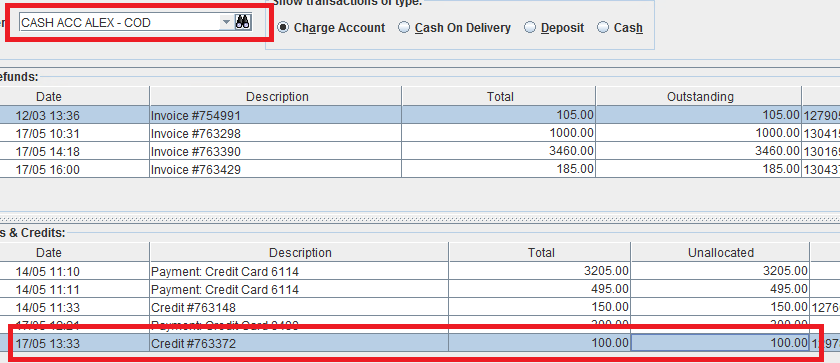Select Invoice #763429 row
This screenshot has height=363, width=840.
420,169
